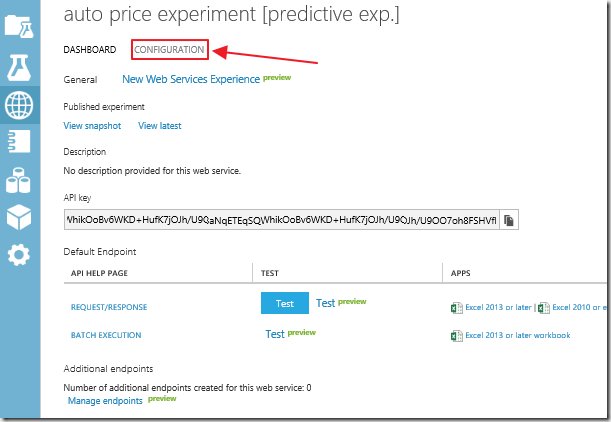Open the Experiments flask icon
Viewport: 611px width, 422px height.
[19, 68]
